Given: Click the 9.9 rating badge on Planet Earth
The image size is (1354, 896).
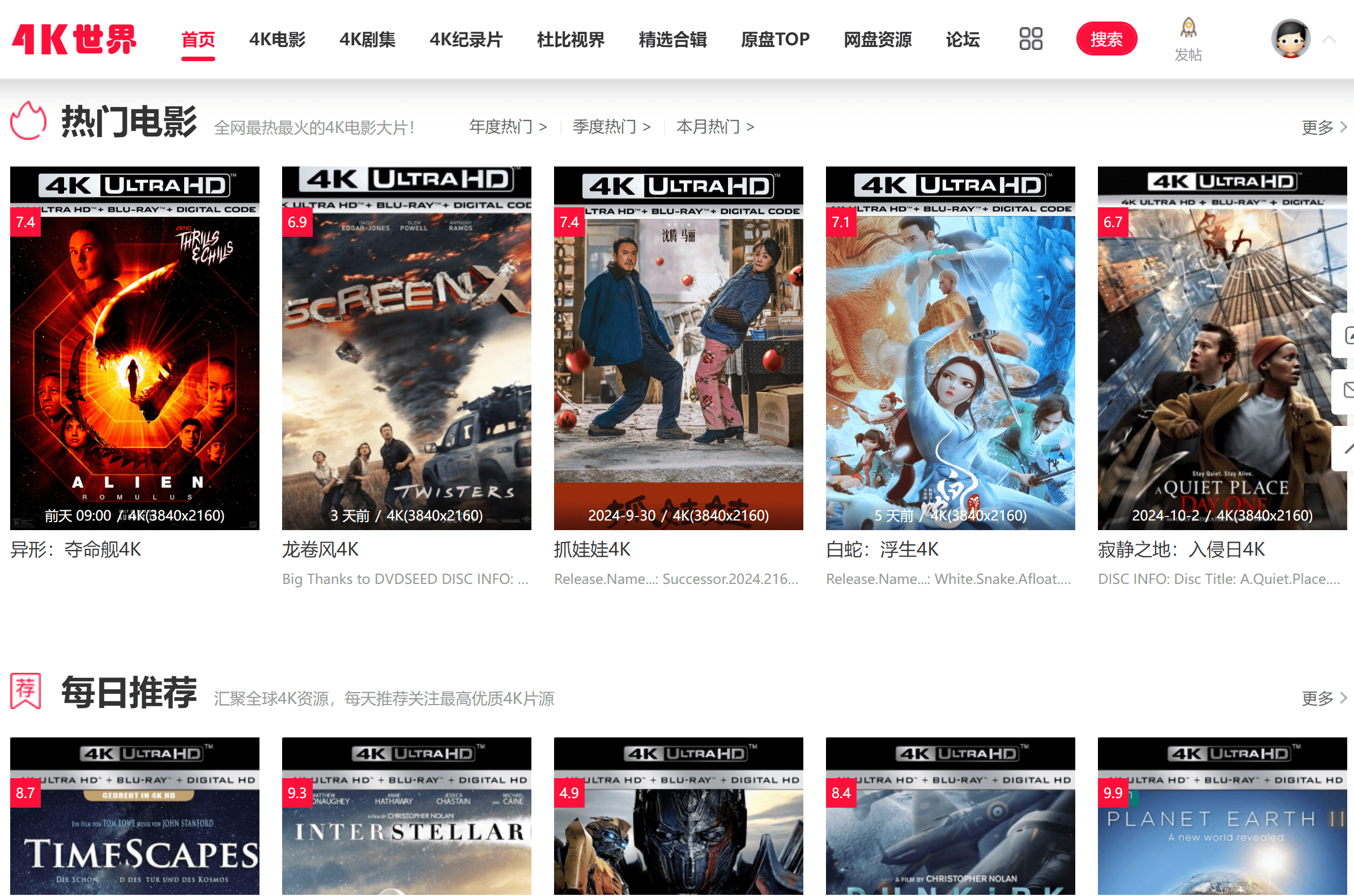Looking at the screenshot, I should 1113,792.
